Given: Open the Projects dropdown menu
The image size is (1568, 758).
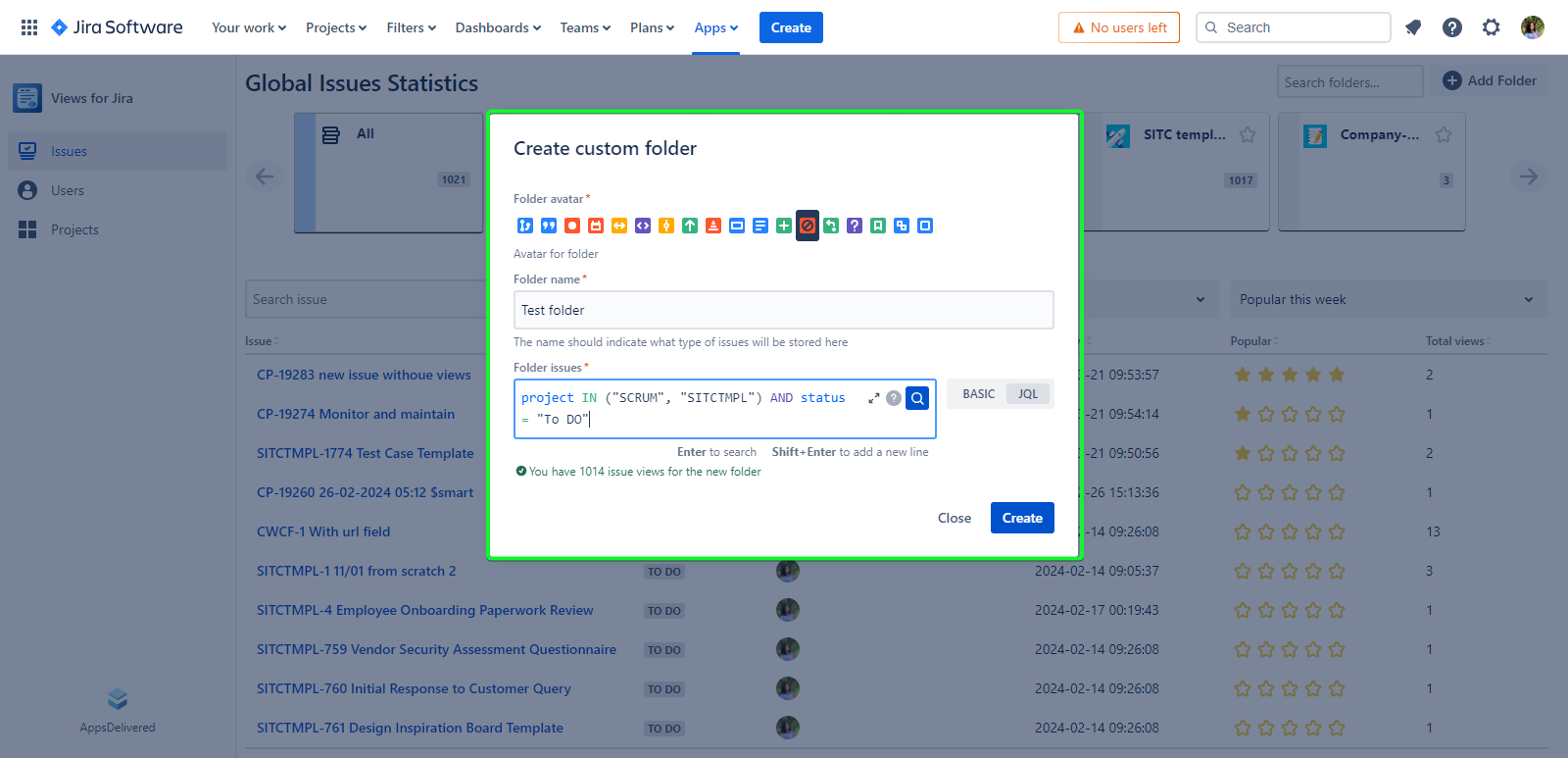Looking at the screenshot, I should [336, 27].
